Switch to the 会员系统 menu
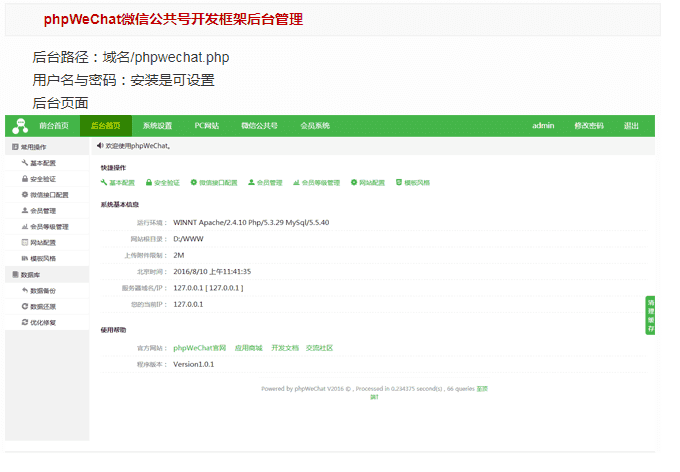 pos(315,126)
